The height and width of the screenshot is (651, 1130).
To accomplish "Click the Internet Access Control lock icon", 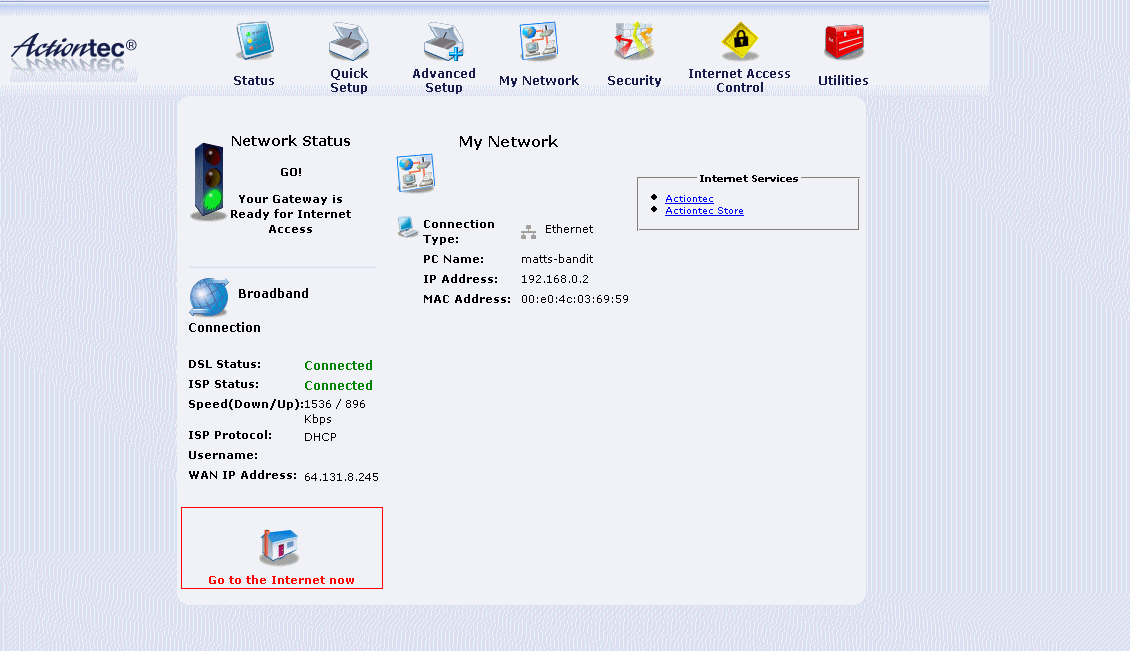I will point(740,41).
